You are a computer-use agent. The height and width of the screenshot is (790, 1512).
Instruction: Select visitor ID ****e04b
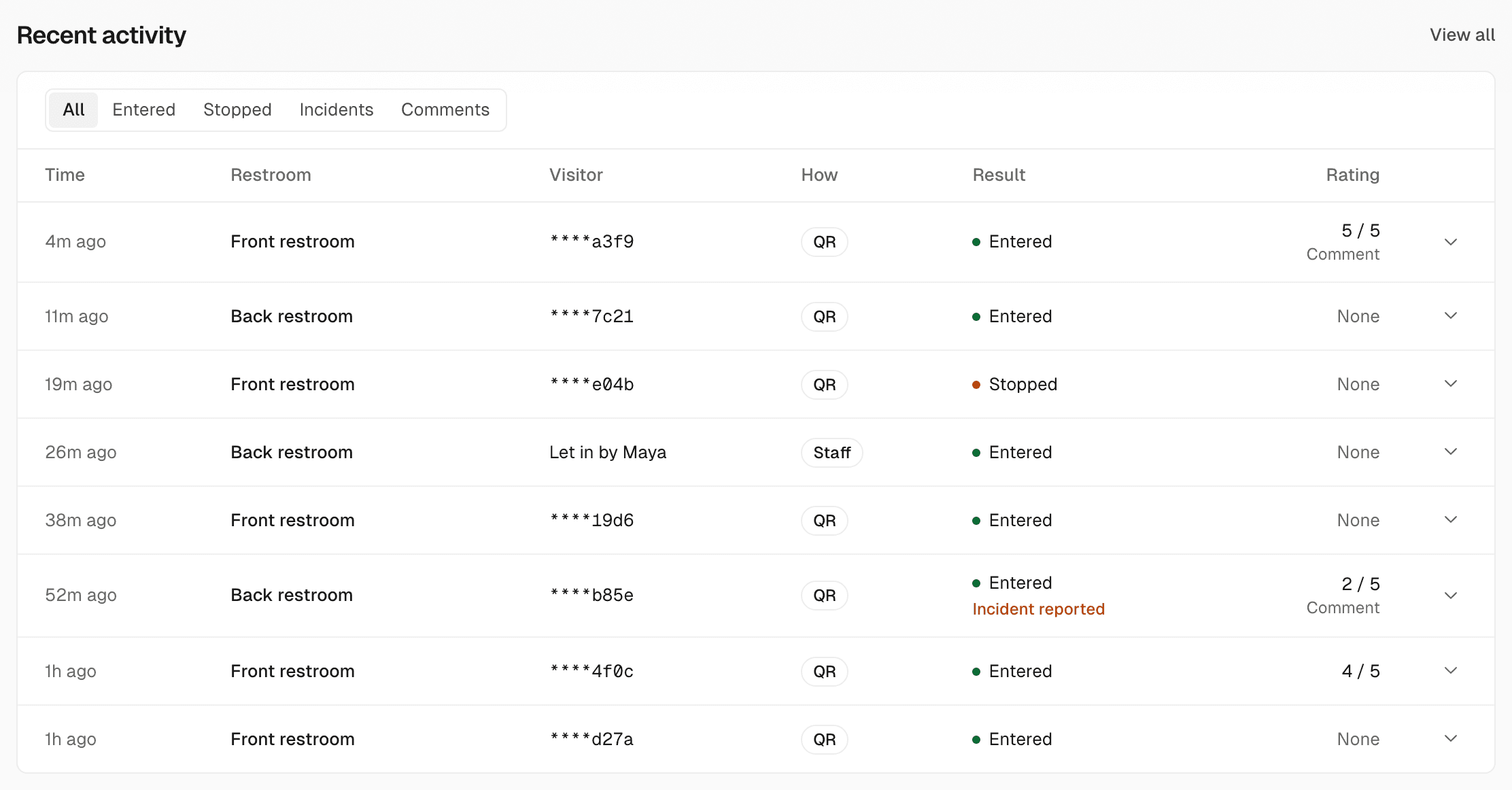click(x=591, y=384)
